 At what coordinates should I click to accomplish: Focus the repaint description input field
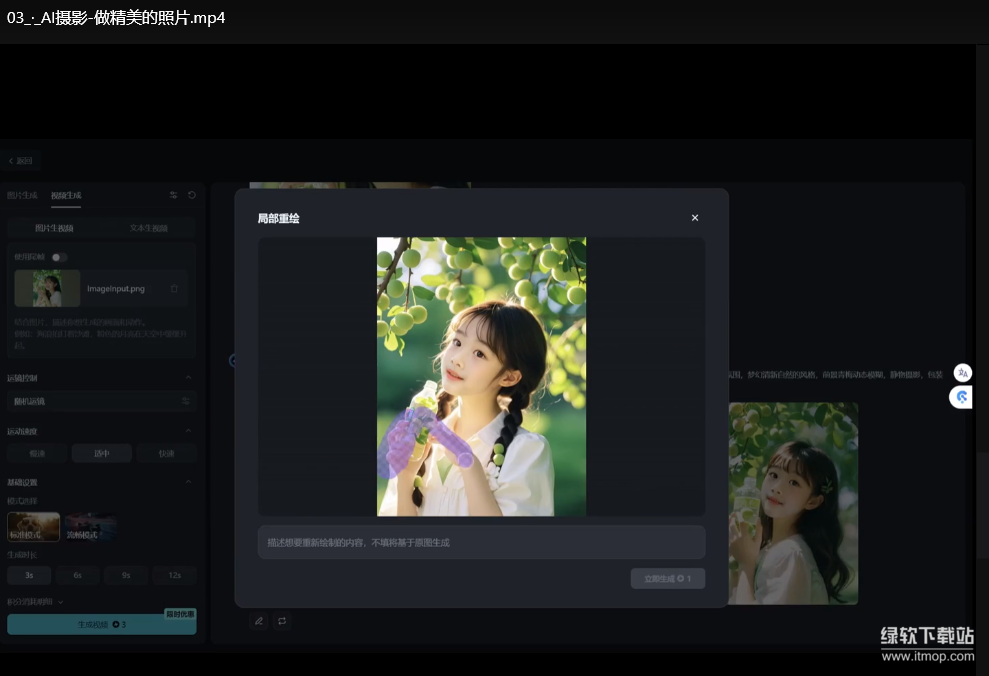pos(481,542)
